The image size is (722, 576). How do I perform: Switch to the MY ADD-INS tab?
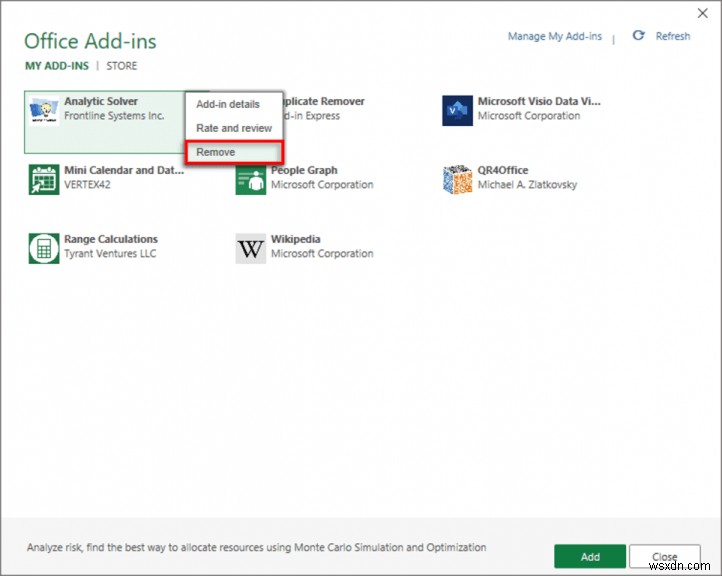point(56,66)
